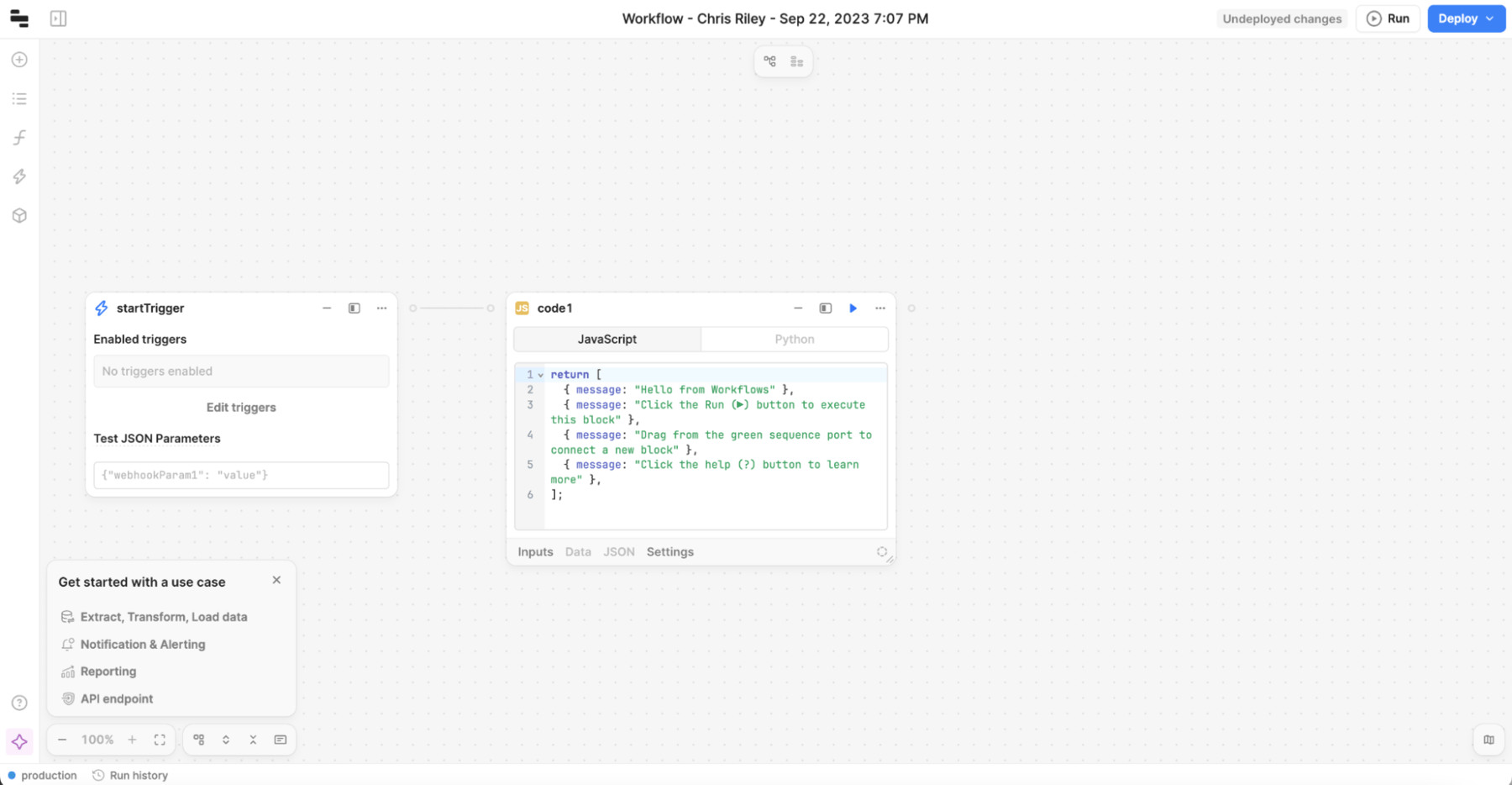
Task: Expand all blocks icon in bottom toolbar
Action: click(226, 740)
